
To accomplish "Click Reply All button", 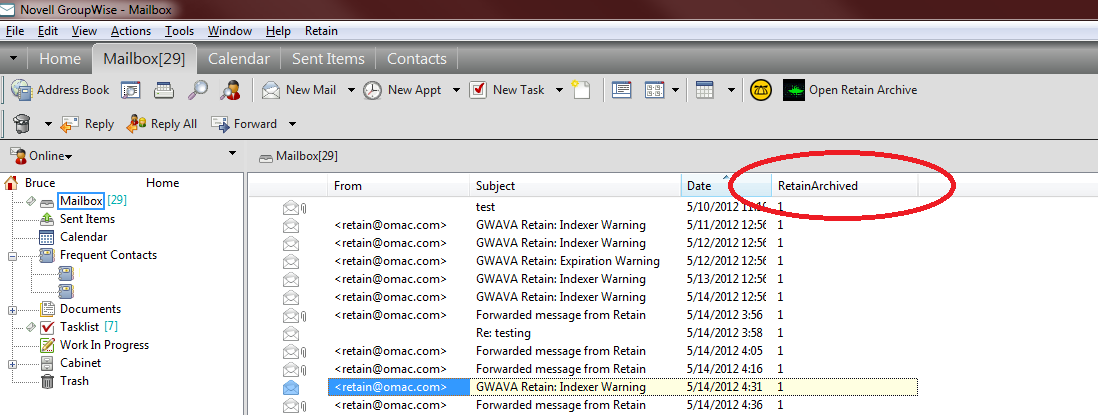I will [x=162, y=124].
